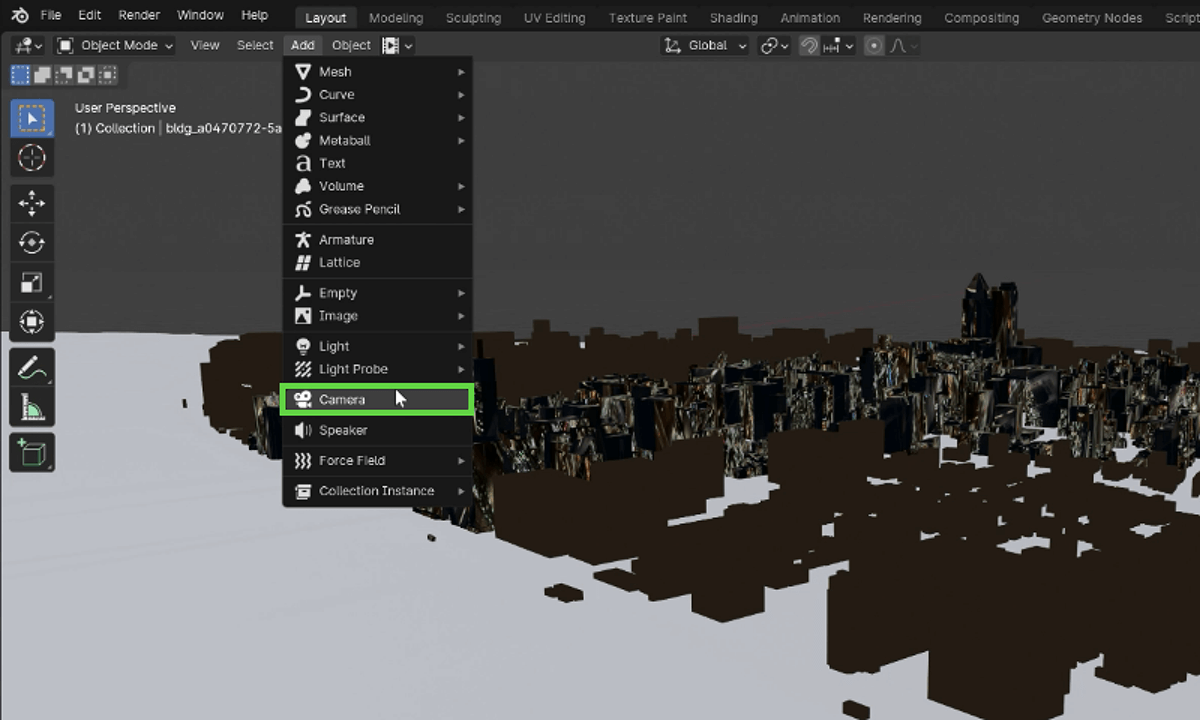Image resolution: width=1200 pixels, height=720 pixels.
Task: Click the Empty axes icon in Add menu
Action: 303,293
